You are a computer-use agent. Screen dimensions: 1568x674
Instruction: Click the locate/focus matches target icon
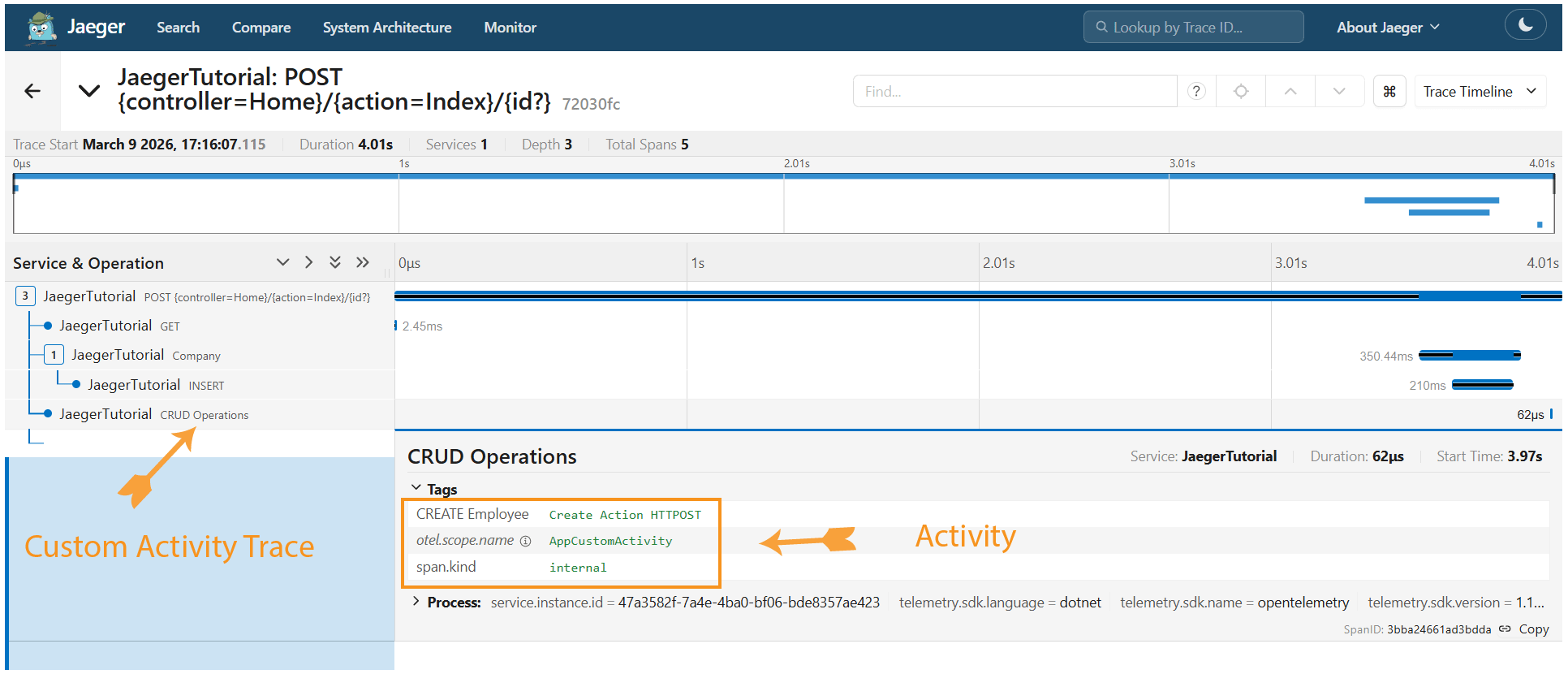(1241, 91)
